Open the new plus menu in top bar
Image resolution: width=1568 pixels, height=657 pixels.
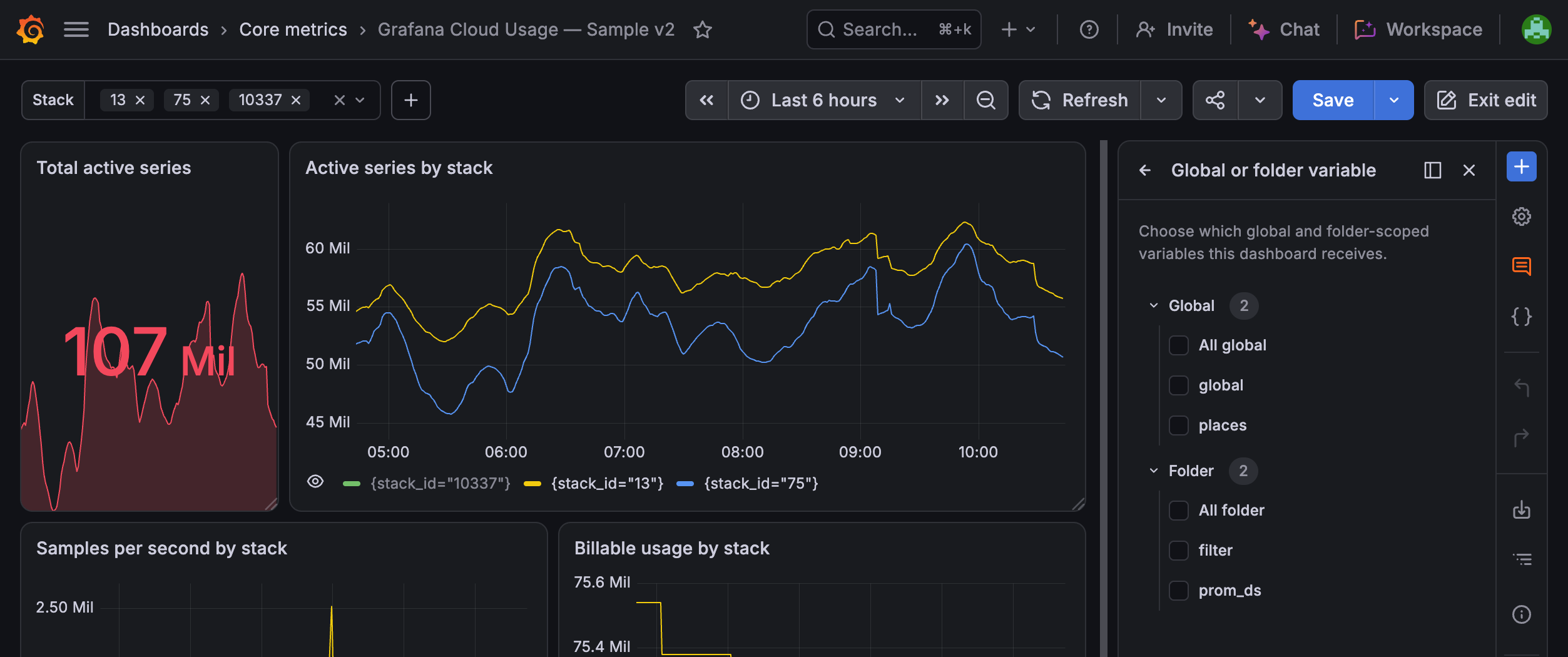(1019, 29)
